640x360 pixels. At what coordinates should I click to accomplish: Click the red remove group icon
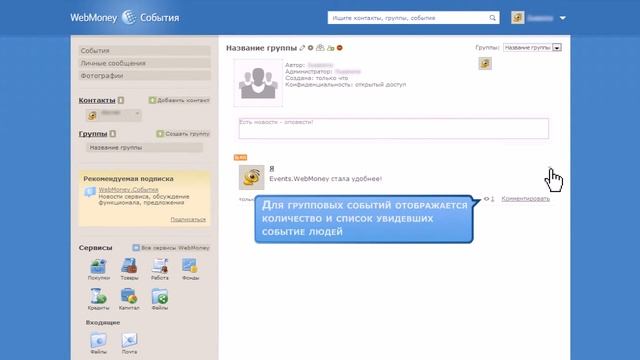click(x=340, y=48)
